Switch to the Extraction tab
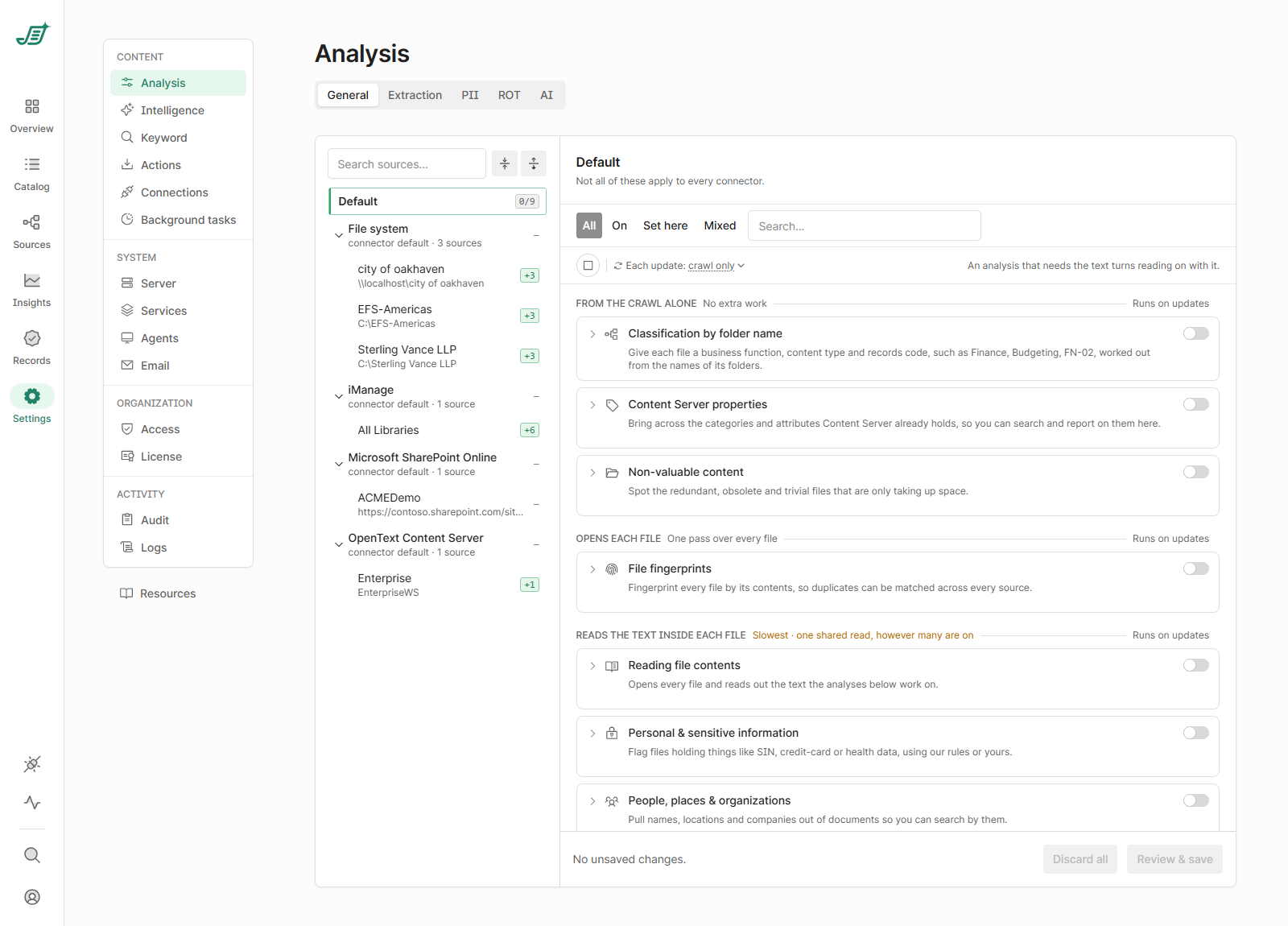 415,95
